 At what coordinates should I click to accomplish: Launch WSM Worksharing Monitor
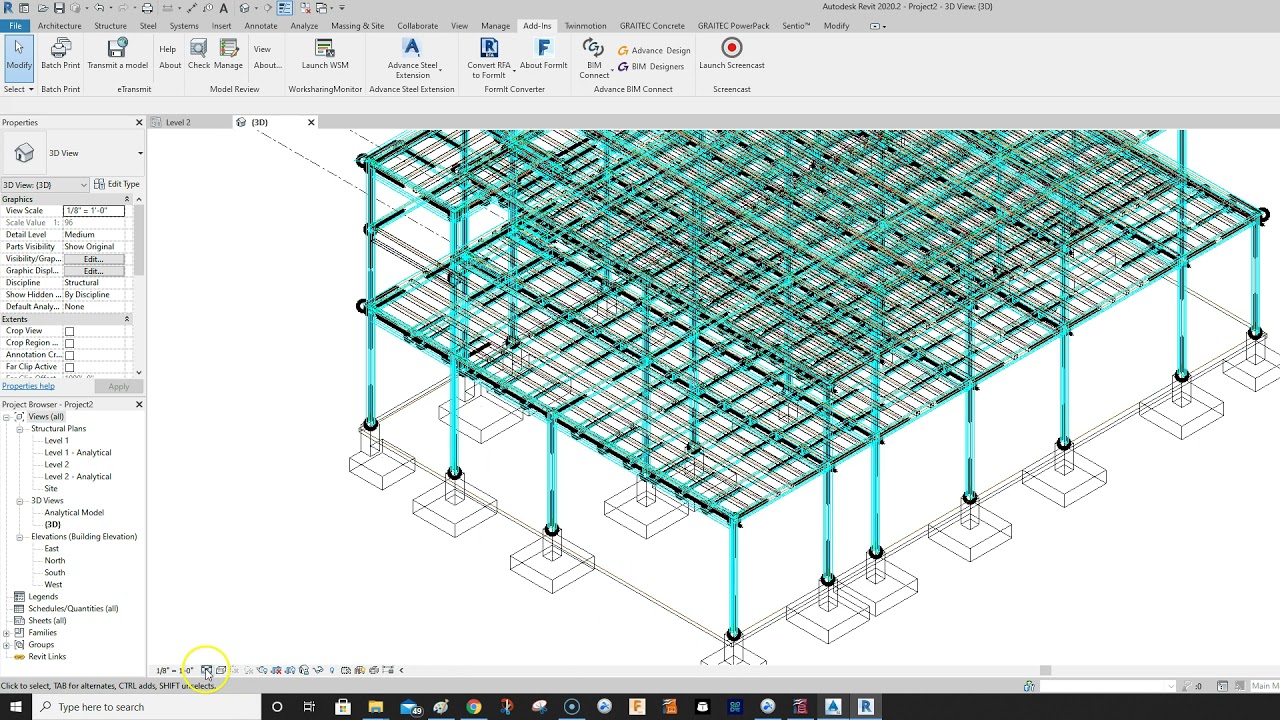(325, 54)
